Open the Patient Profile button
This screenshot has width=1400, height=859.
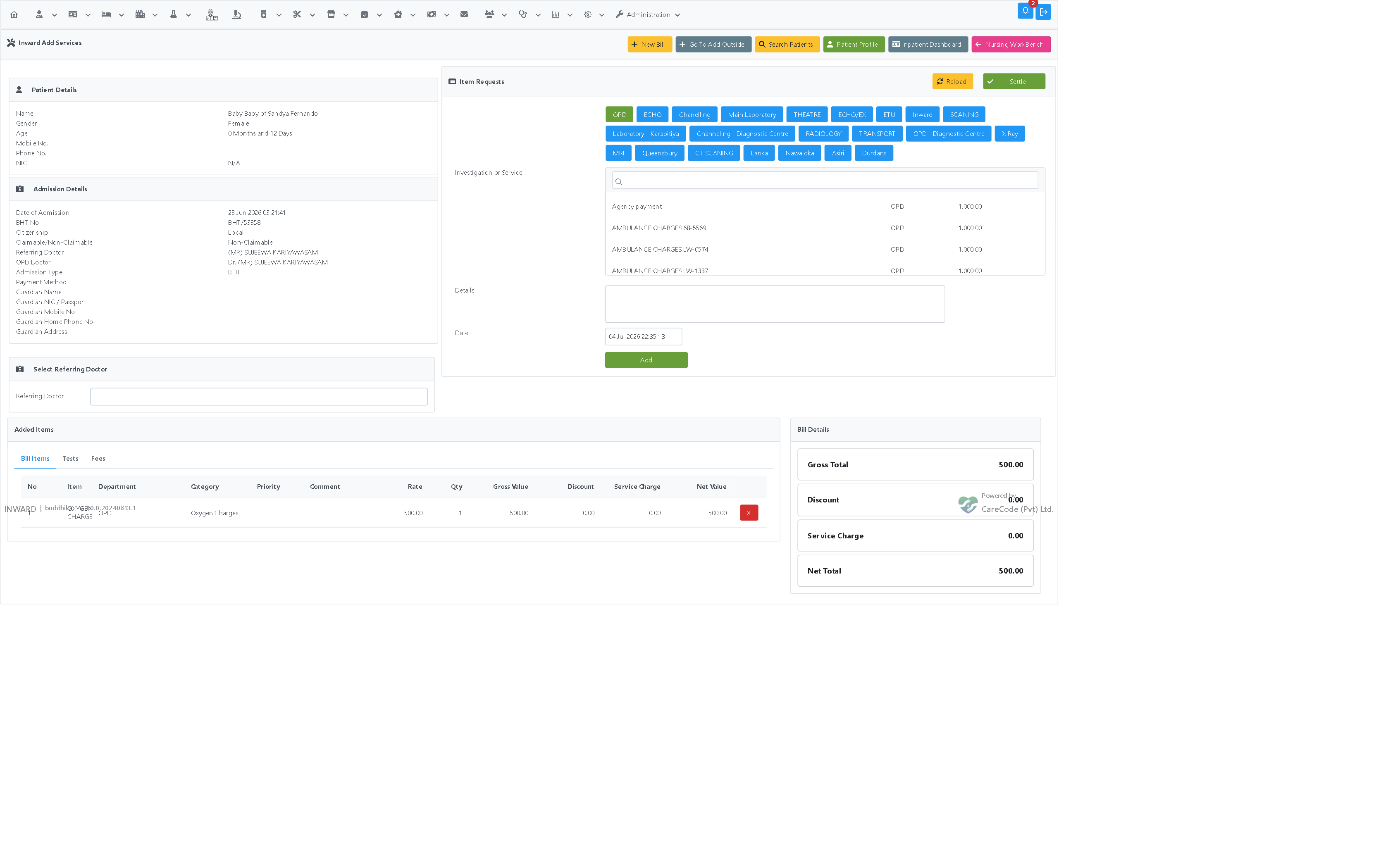tap(854, 44)
